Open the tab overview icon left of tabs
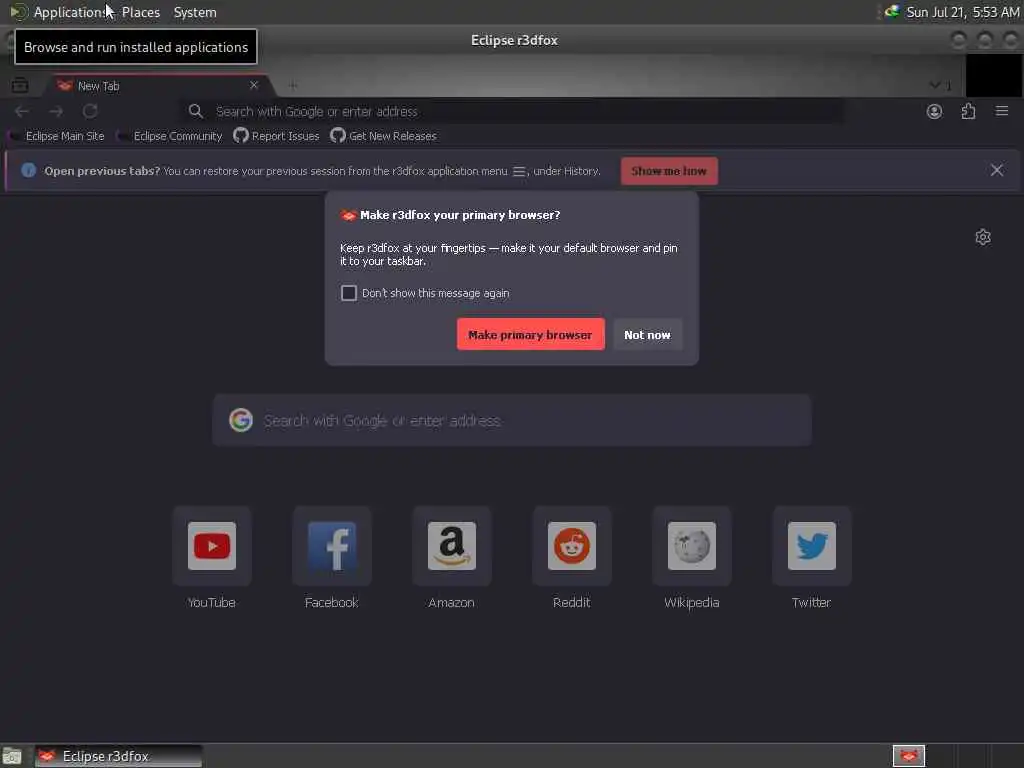This screenshot has width=1024, height=768. click(20, 85)
